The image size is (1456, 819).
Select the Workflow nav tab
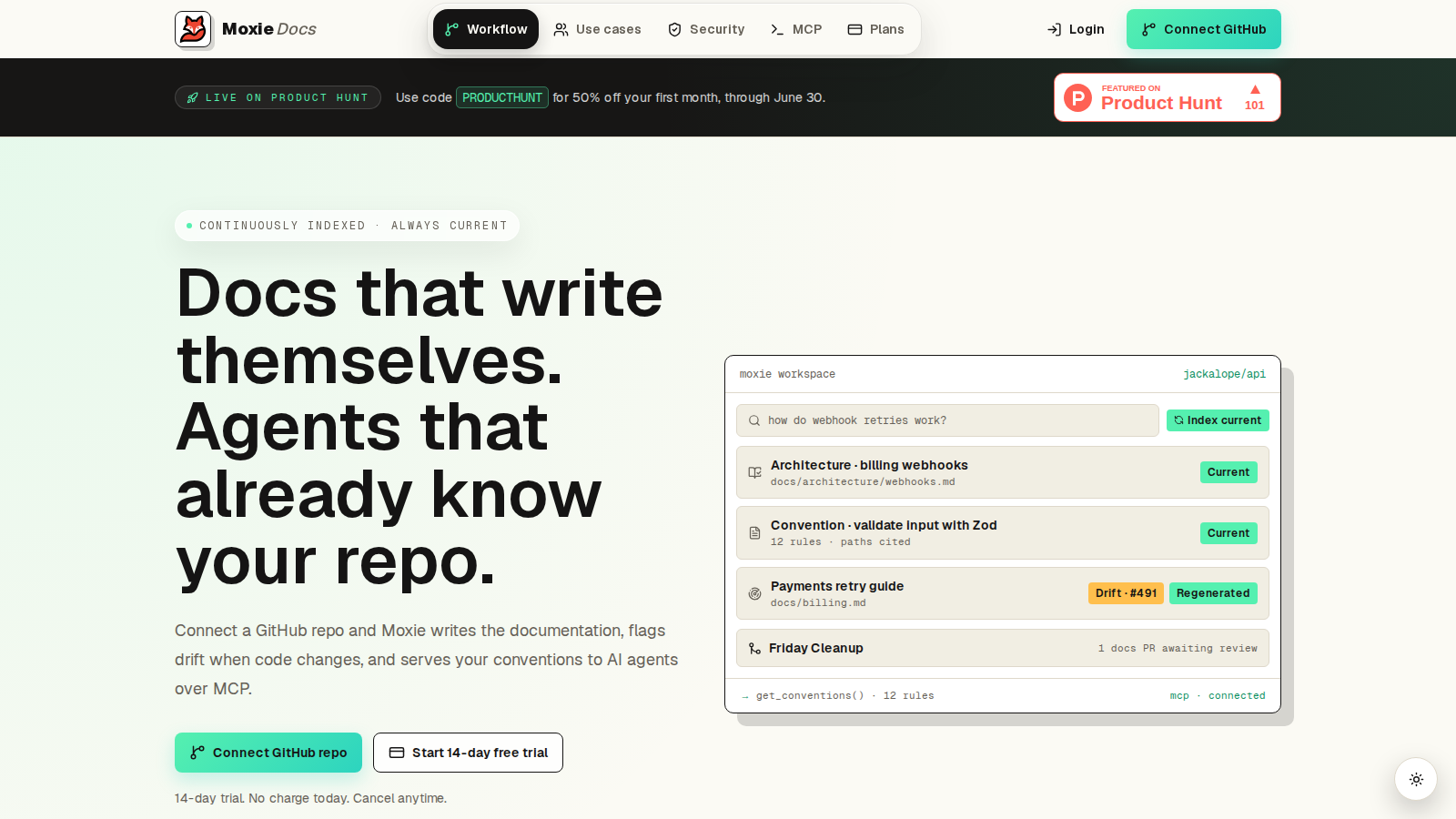pyautogui.click(x=486, y=29)
